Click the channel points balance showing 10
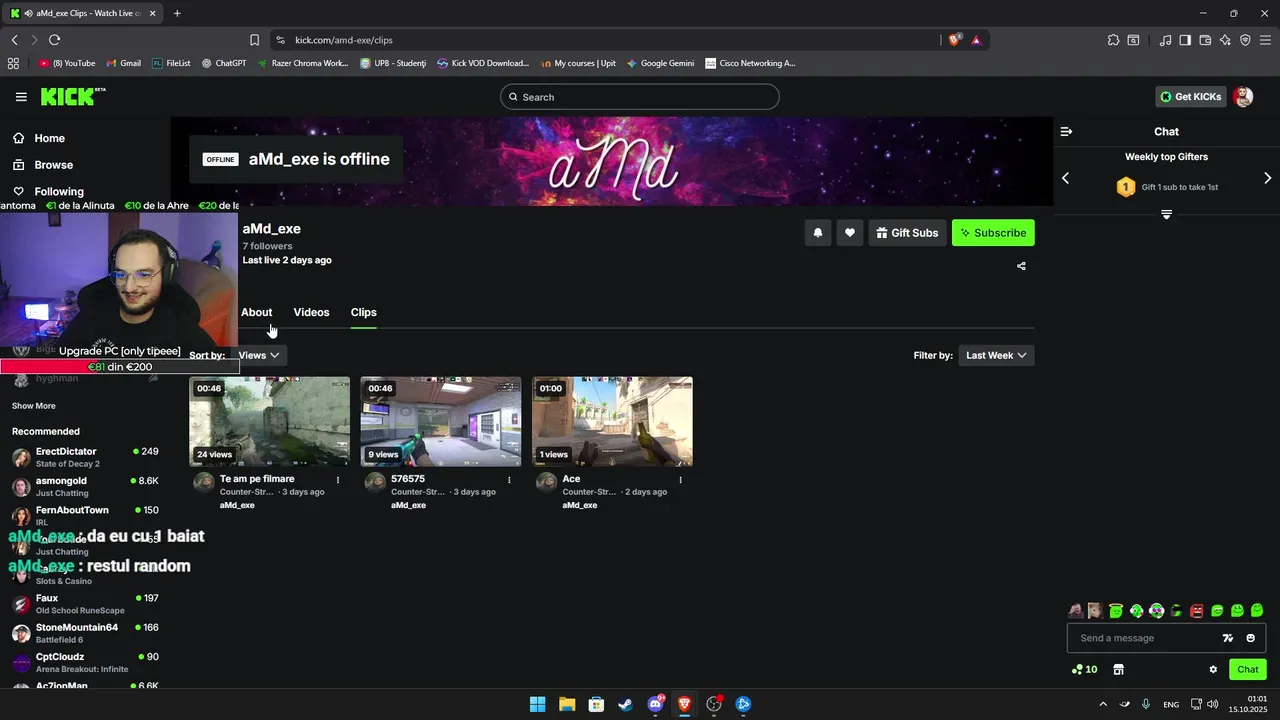Screen dimensions: 1280x720 [1084, 669]
